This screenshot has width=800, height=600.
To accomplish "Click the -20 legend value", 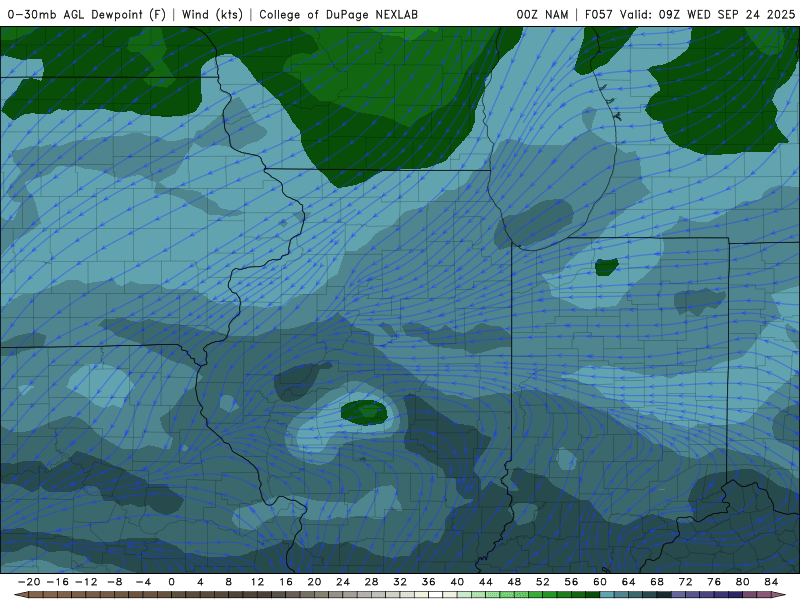I will coord(29,582).
